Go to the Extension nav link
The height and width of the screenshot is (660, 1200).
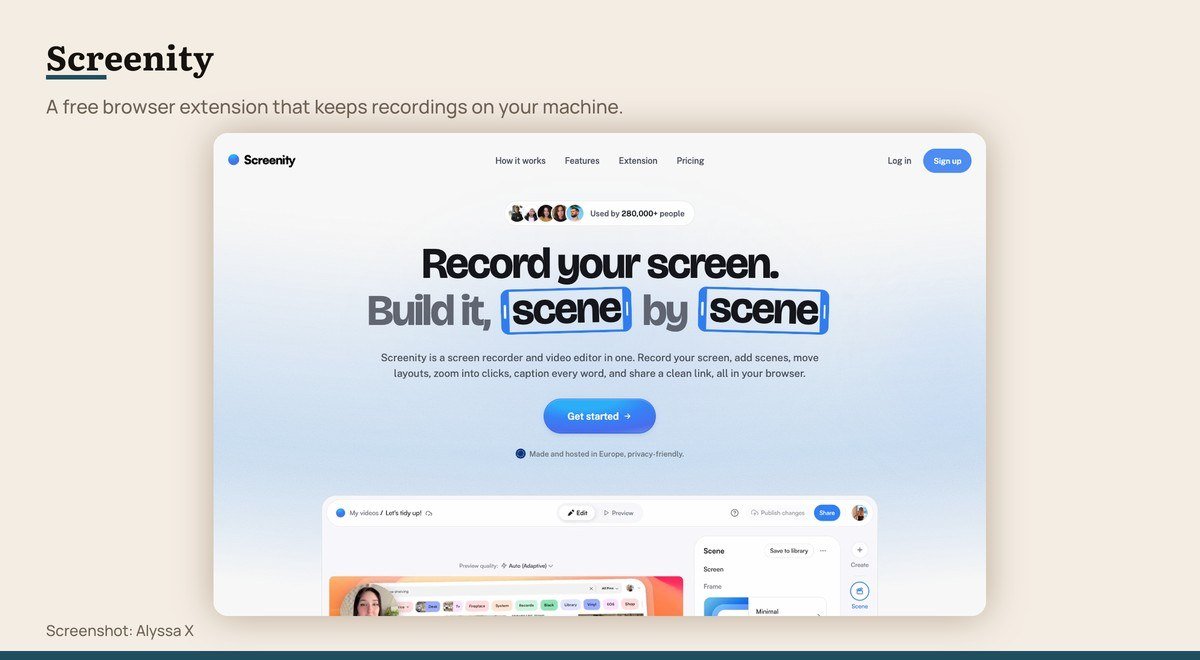tap(638, 161)
